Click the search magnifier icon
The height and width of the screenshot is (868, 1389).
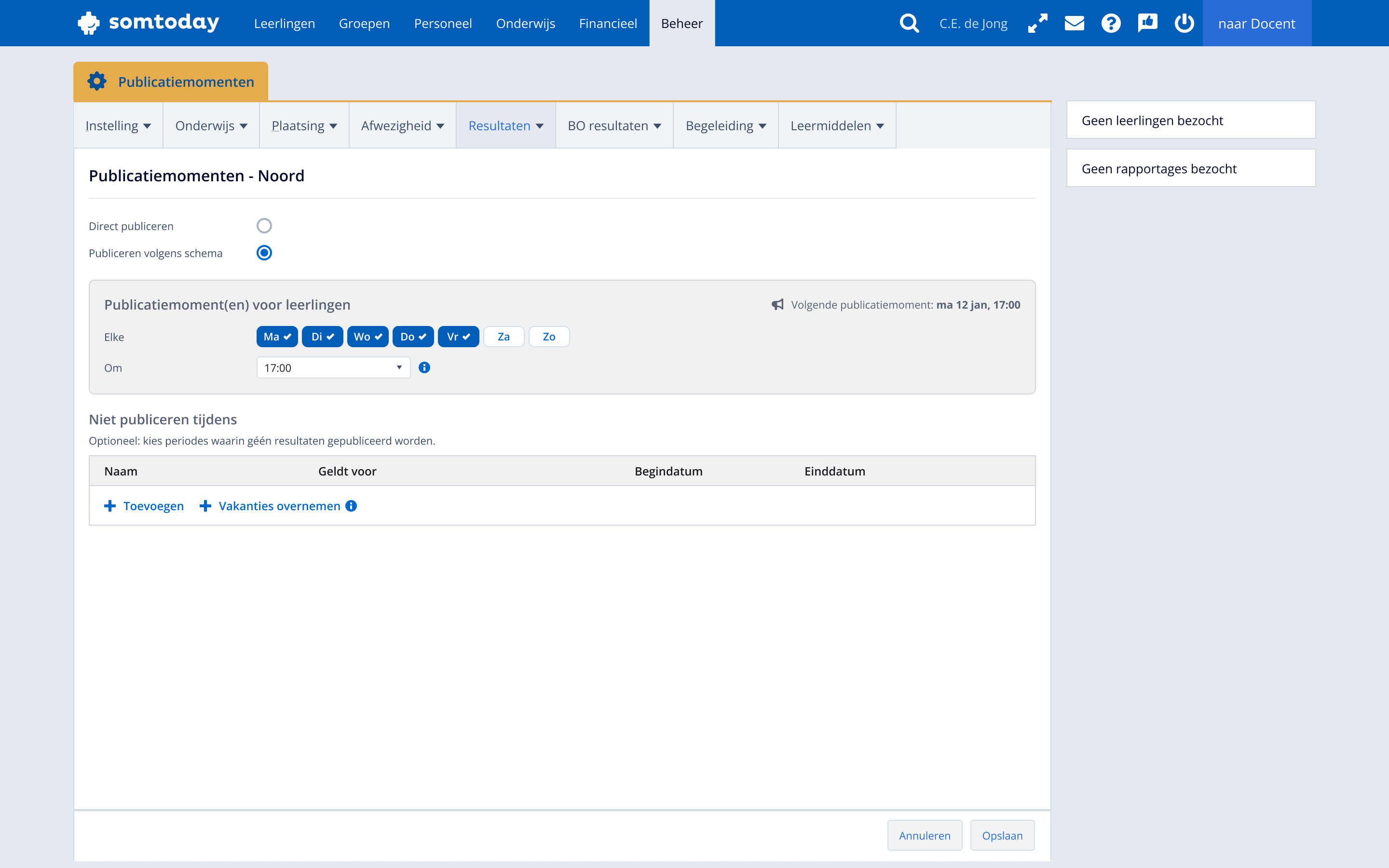click(x=909, y=24)
